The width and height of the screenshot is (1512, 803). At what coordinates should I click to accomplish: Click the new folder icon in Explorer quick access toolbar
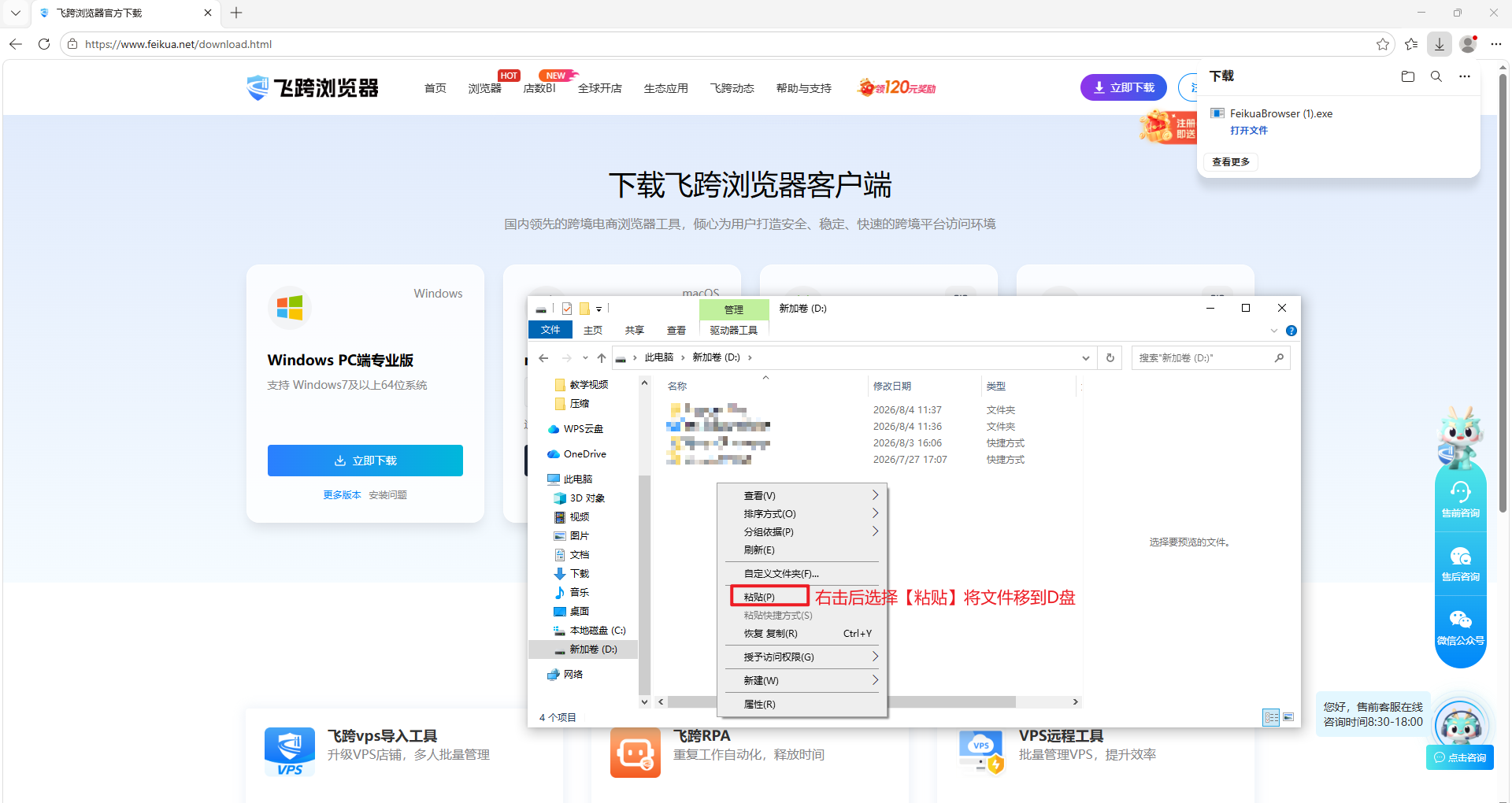[x=584, y=309]
